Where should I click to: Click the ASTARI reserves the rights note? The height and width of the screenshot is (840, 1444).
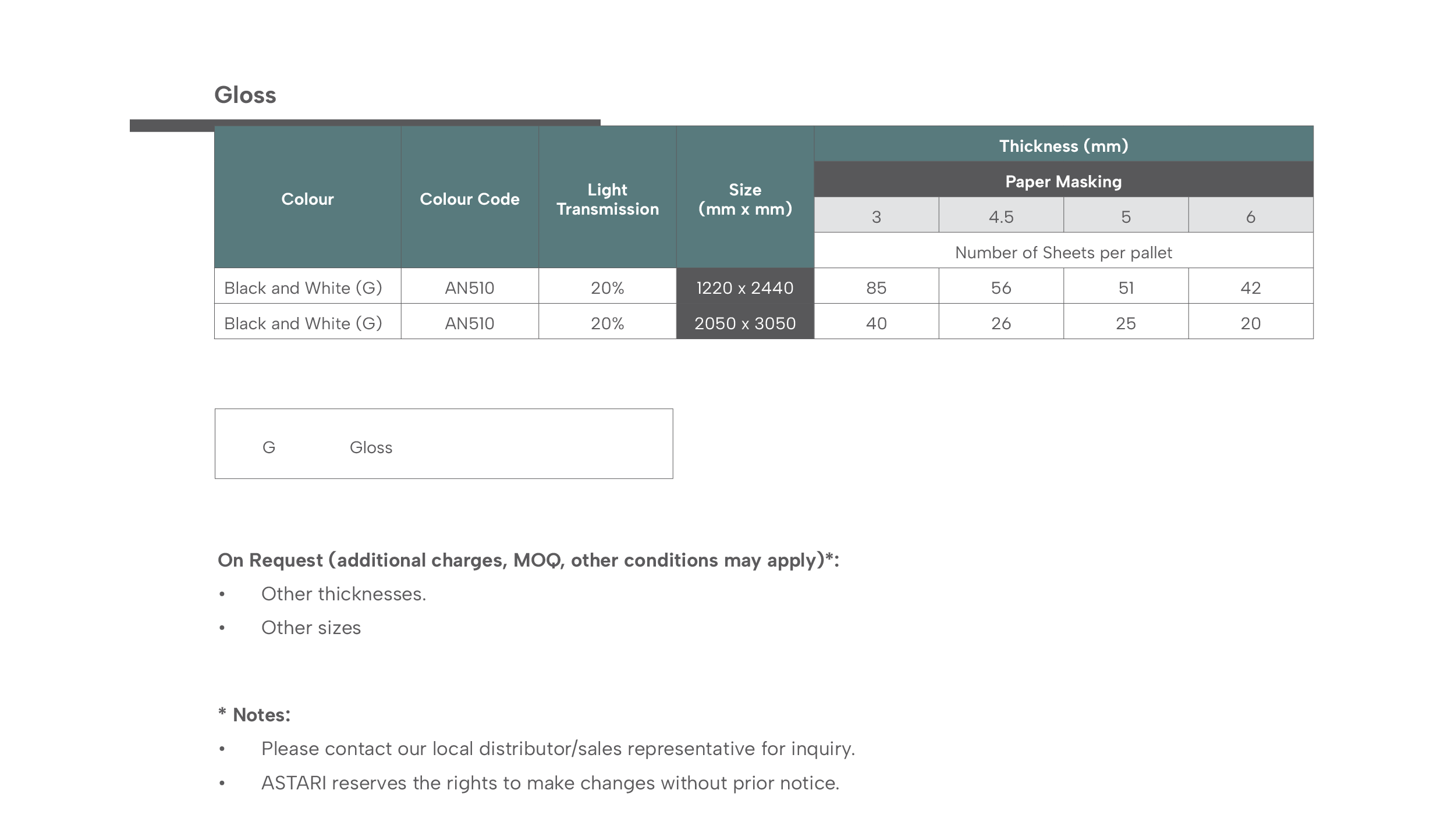coord(550,783)
